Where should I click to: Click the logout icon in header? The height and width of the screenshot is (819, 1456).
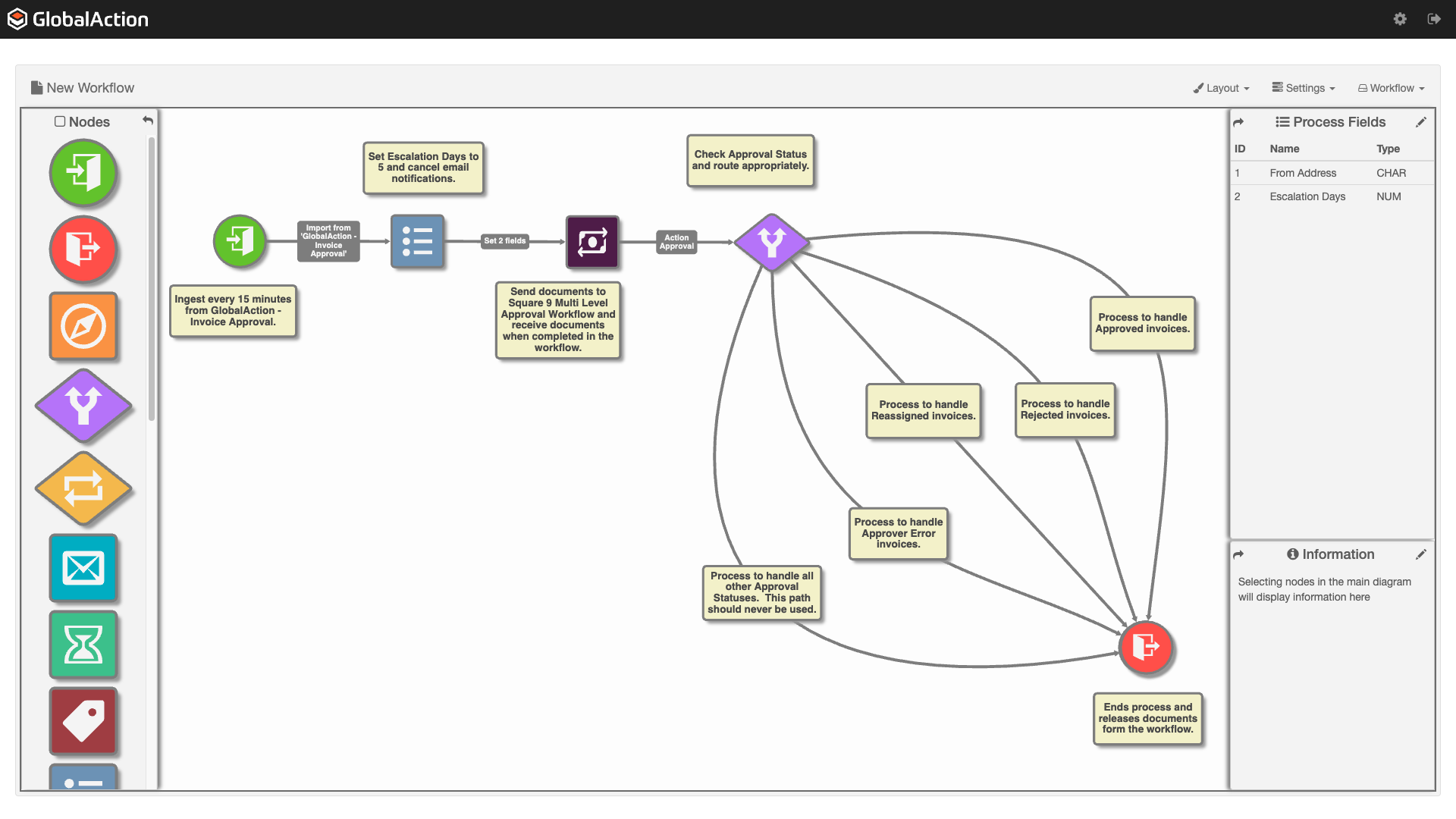click(x=1433, y=19)
